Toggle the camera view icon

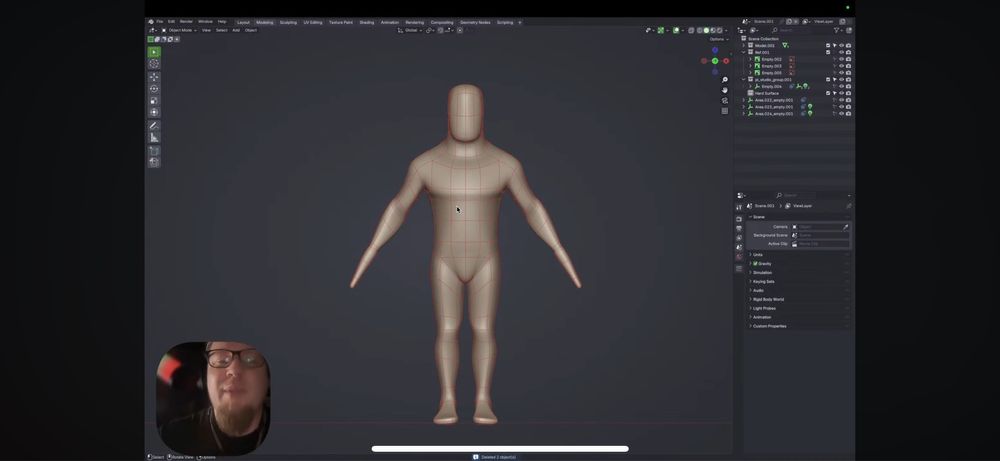(x=725, y=100)
